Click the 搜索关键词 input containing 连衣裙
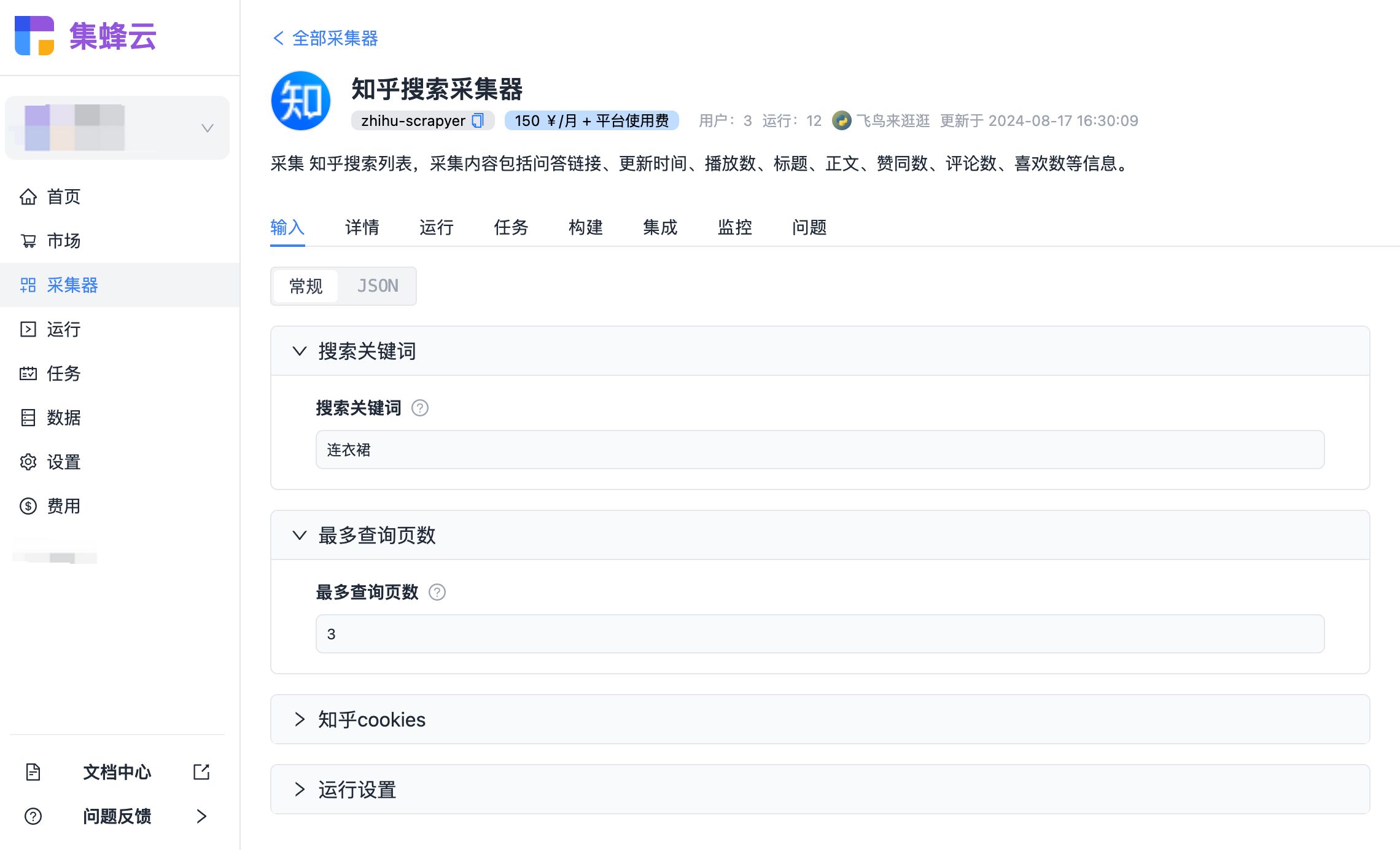1400x850 pixels. pyautogui.click(x=820, y=450)
